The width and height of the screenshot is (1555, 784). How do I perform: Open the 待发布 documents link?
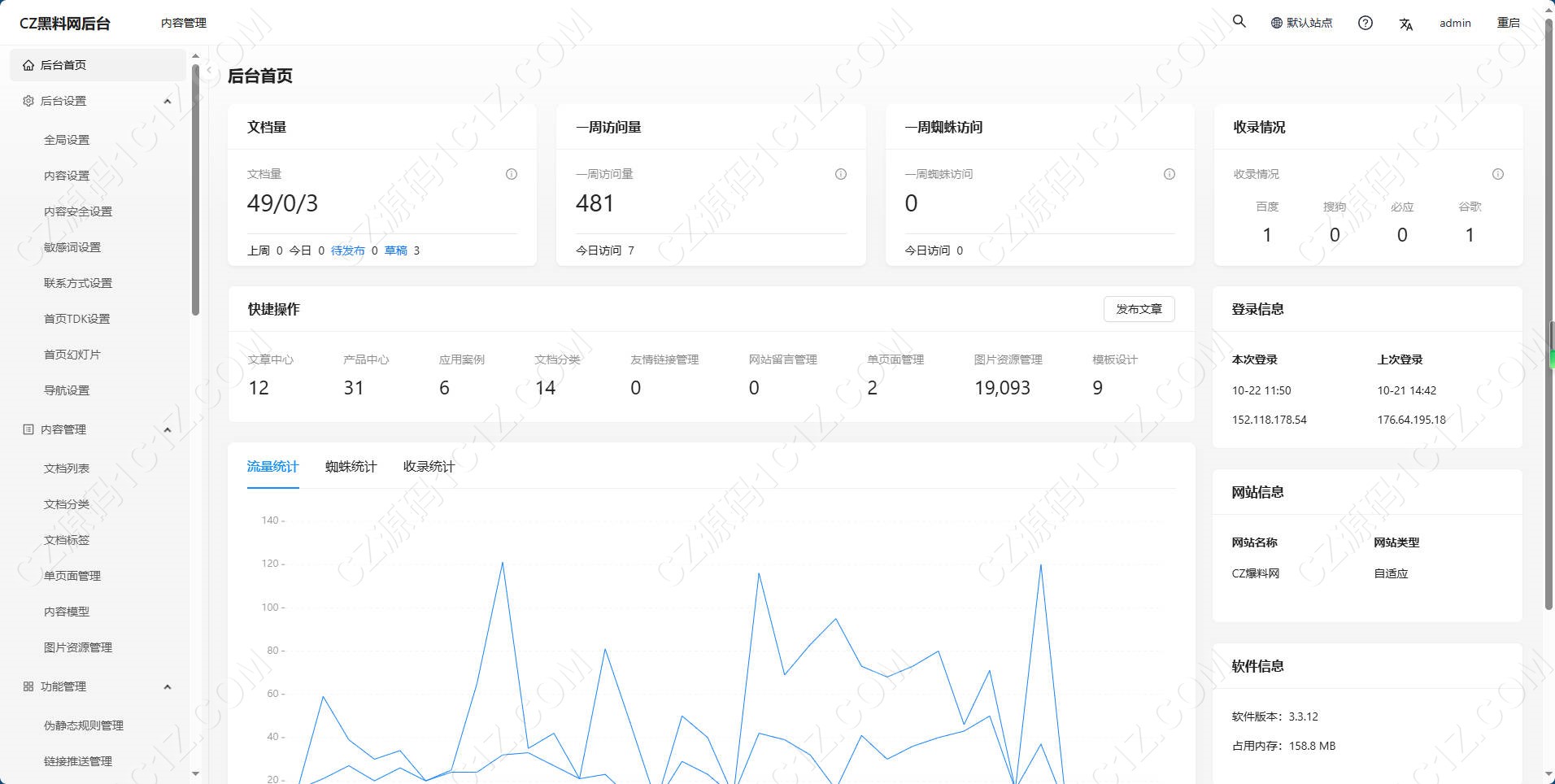(347, 250)
